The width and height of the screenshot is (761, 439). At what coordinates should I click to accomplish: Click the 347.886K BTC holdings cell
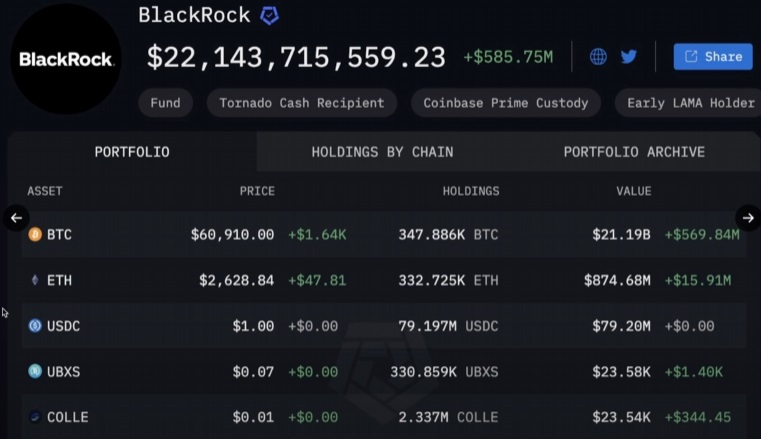point(448,235)
